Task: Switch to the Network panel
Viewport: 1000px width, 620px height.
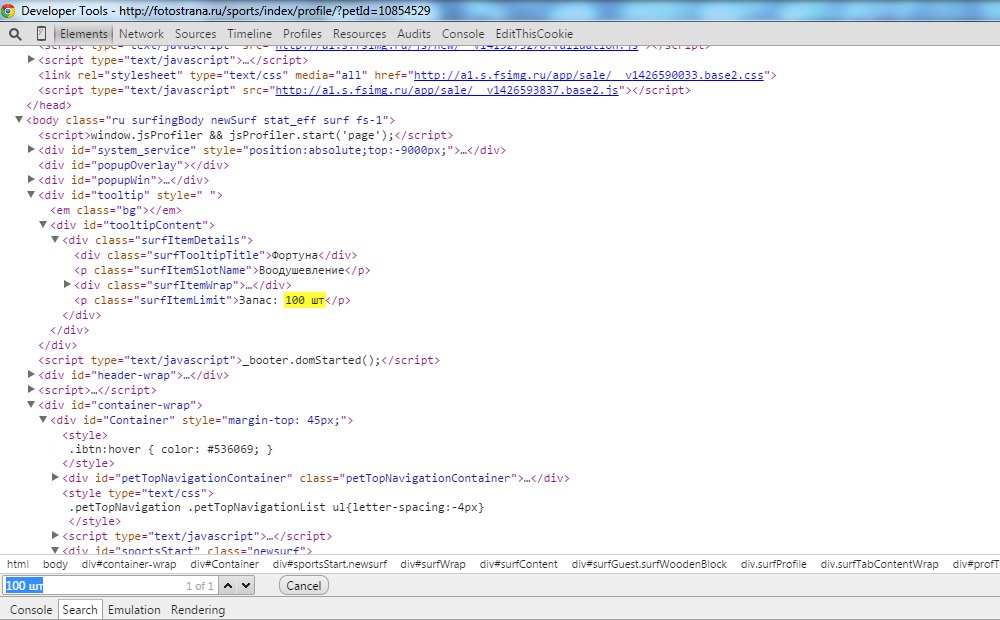Action: click(x=141, y=34)
